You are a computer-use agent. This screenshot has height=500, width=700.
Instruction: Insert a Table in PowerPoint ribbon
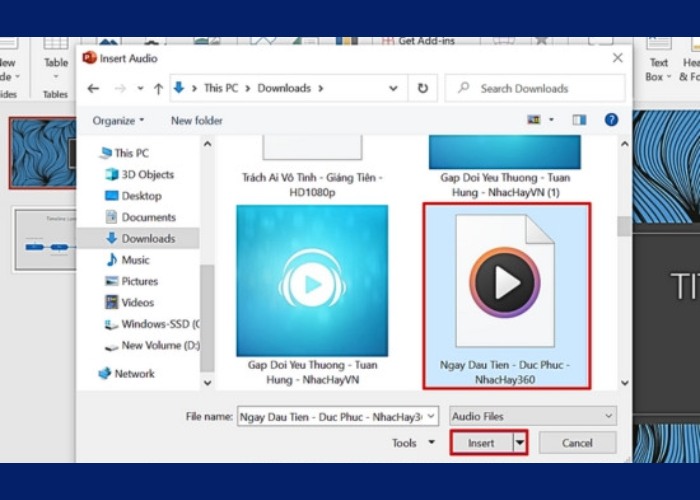pyautogui.click(x=56, y=60)
